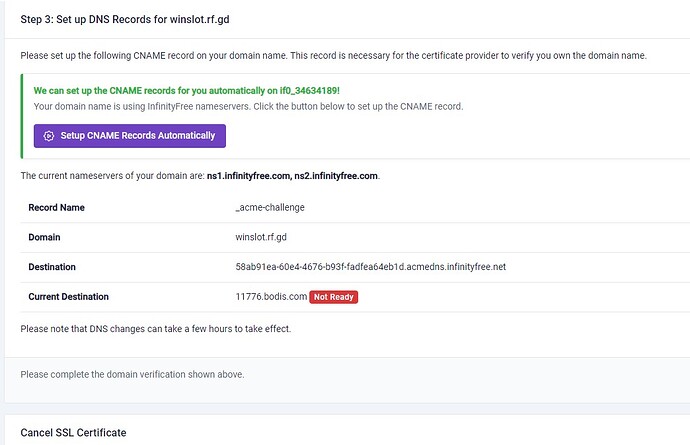Click the Record Name row label
Screen dimensions: 690x445
(x=57, y=207)
